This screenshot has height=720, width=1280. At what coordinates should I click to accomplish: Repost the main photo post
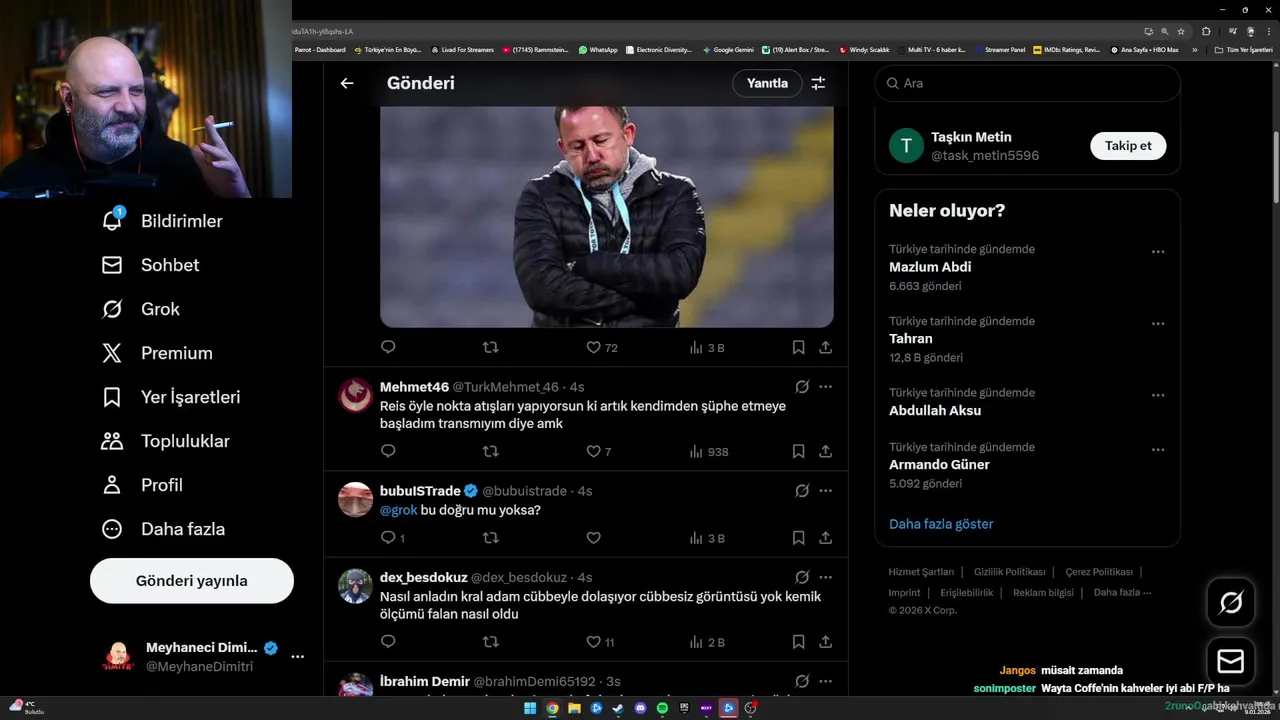[491, 347]
